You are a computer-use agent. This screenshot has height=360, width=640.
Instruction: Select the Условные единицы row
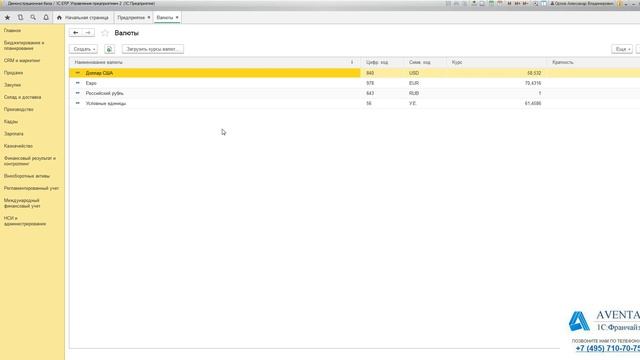click(x=354, y=103)
